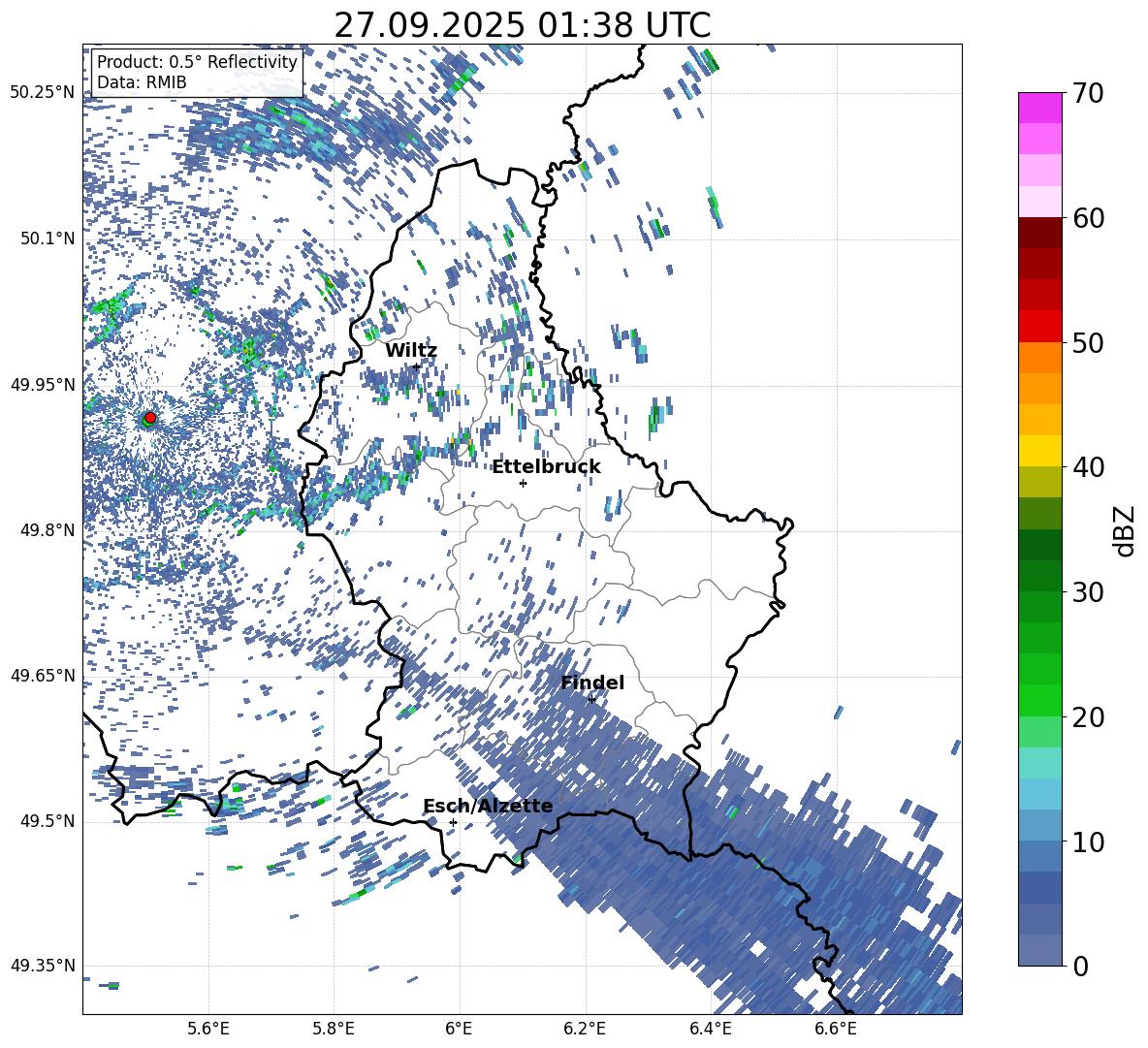Click the colorbar value 70
1148x1048 pixels.
[1088, 94]
